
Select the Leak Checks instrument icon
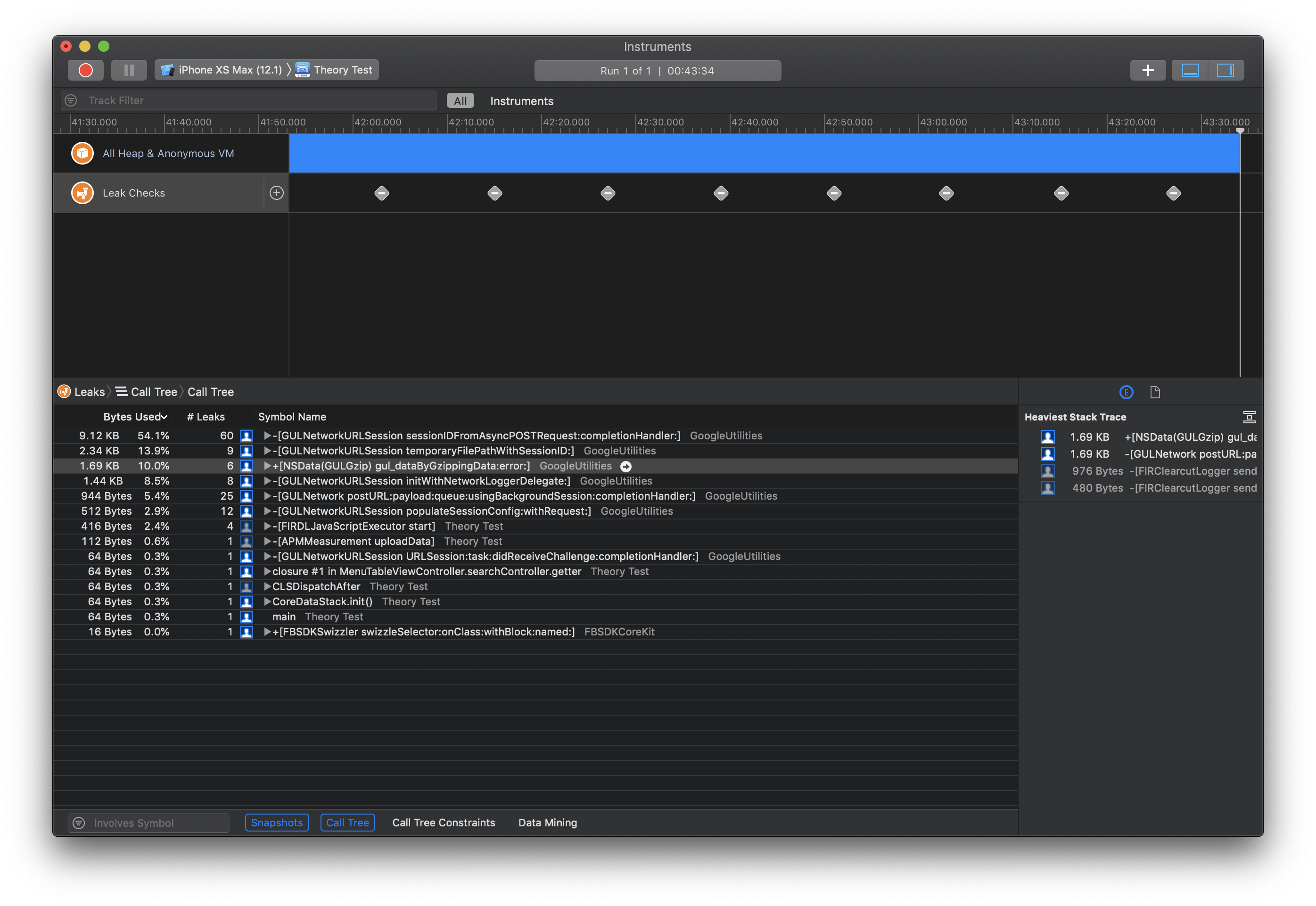82,192
